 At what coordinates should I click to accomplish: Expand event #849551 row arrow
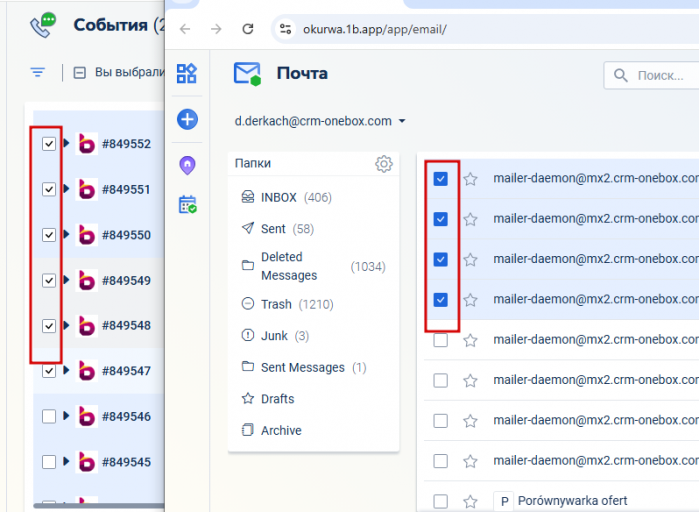coord(66,188)
